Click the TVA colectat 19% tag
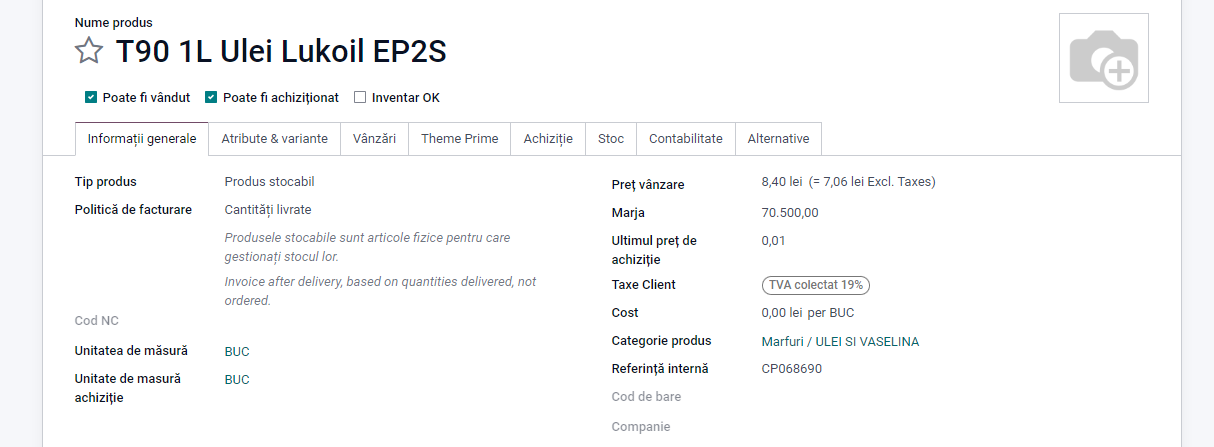The image size is (1214, 447). coord(815,285)
